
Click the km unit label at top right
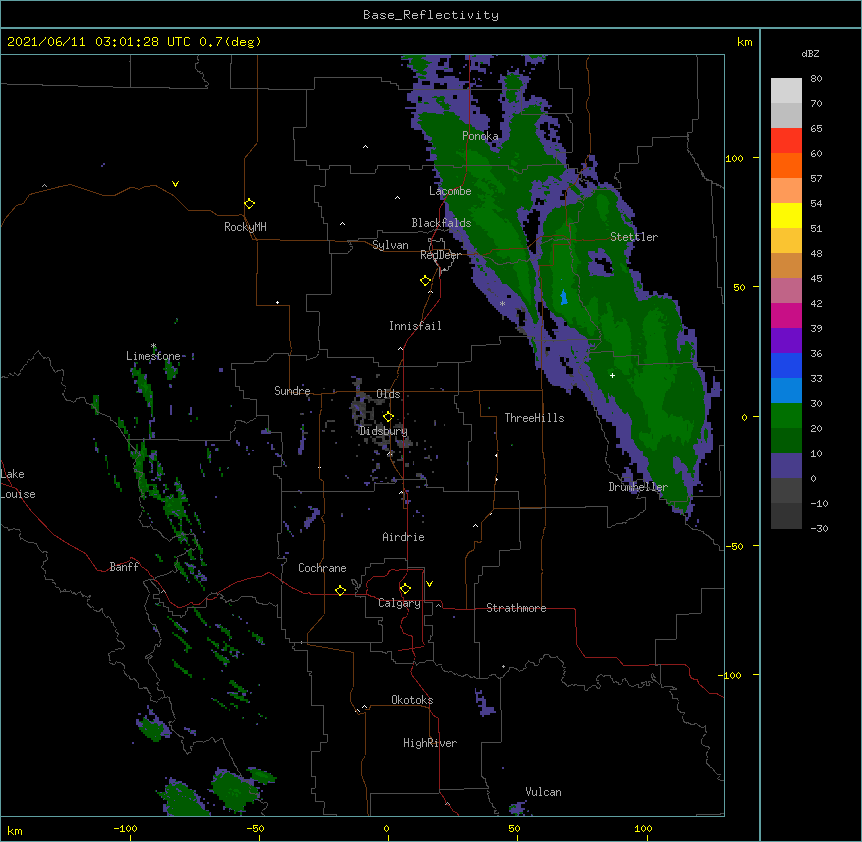(745, 42)
